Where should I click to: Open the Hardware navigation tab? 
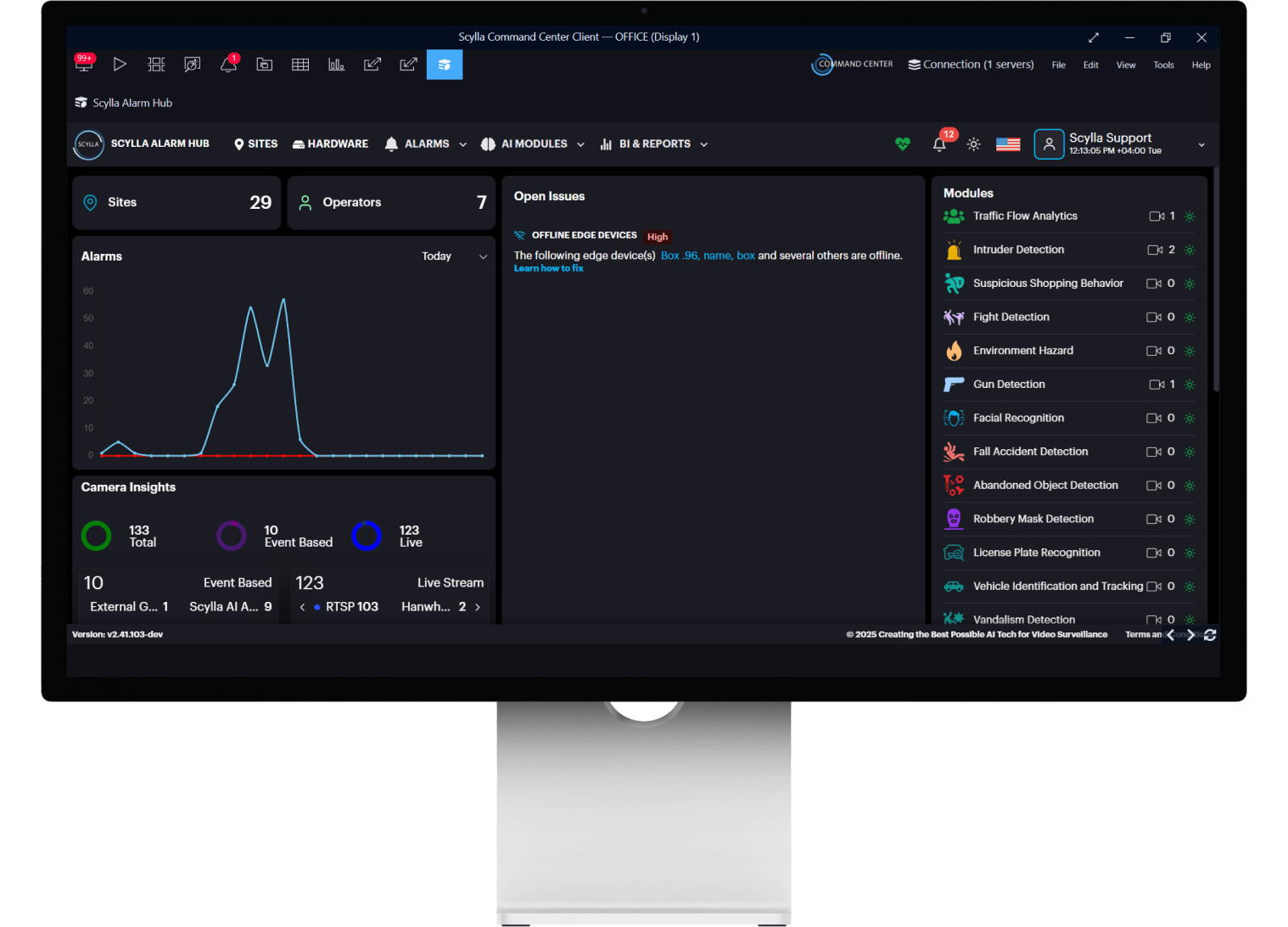(x=331, y=144)
